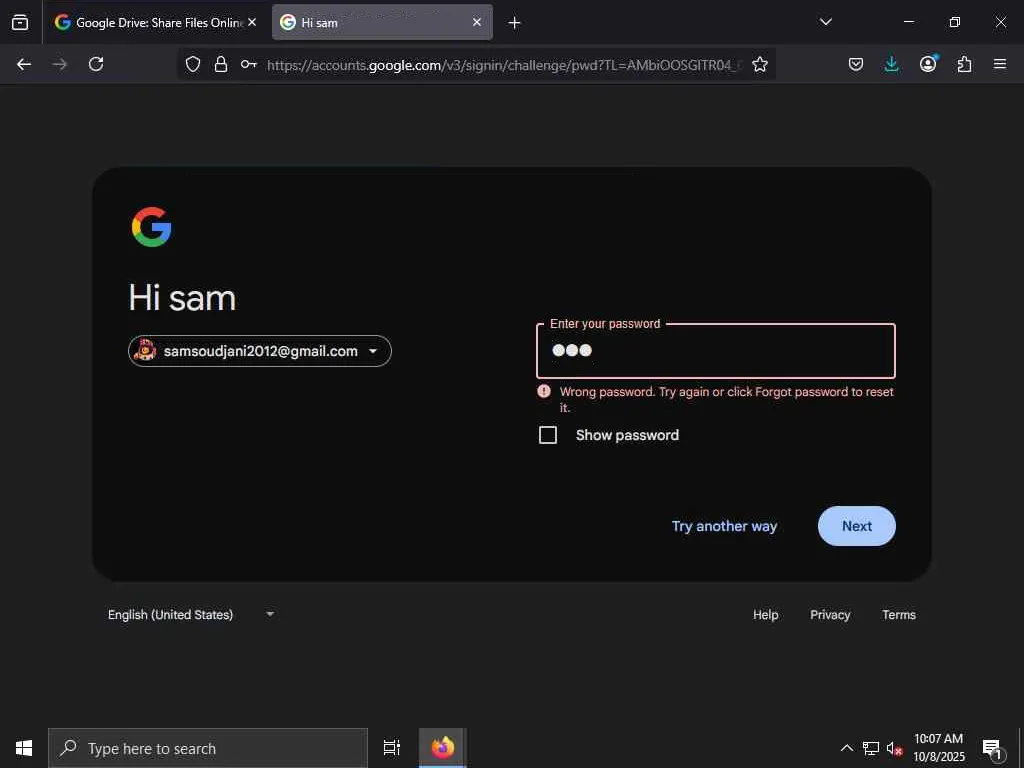This screenshot has width=1024, height=768.
Task: Show hidden system tray icons
Action: (x=846, y=748)
